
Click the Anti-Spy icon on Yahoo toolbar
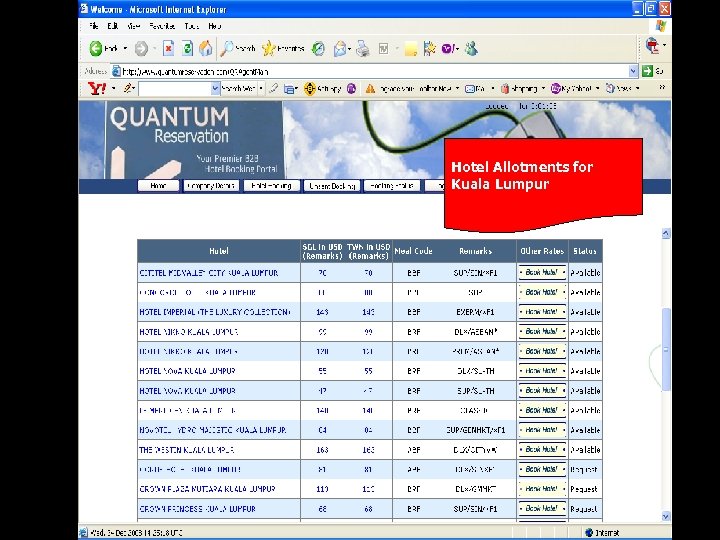310,89
